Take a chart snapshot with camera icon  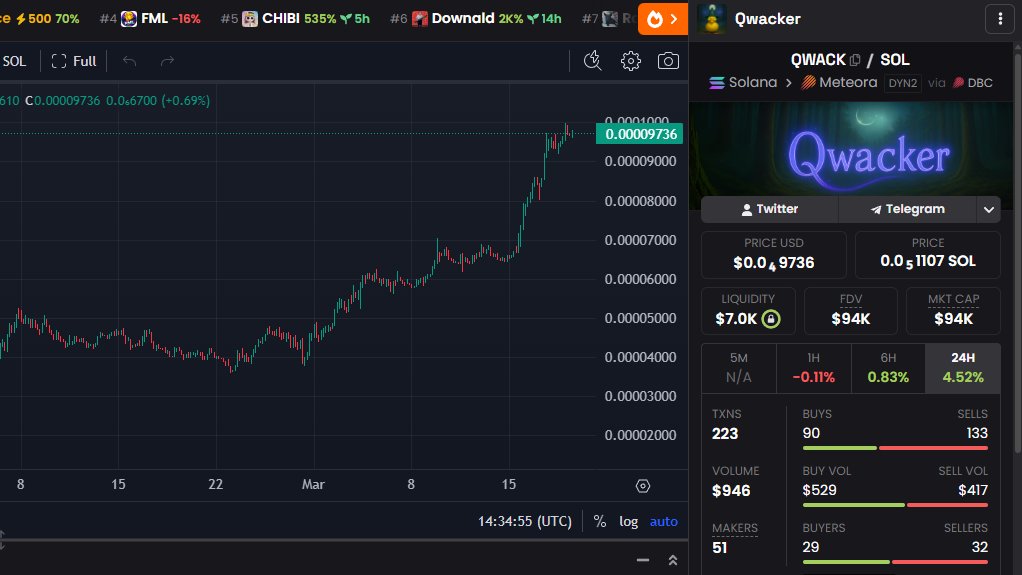point(668,61)
